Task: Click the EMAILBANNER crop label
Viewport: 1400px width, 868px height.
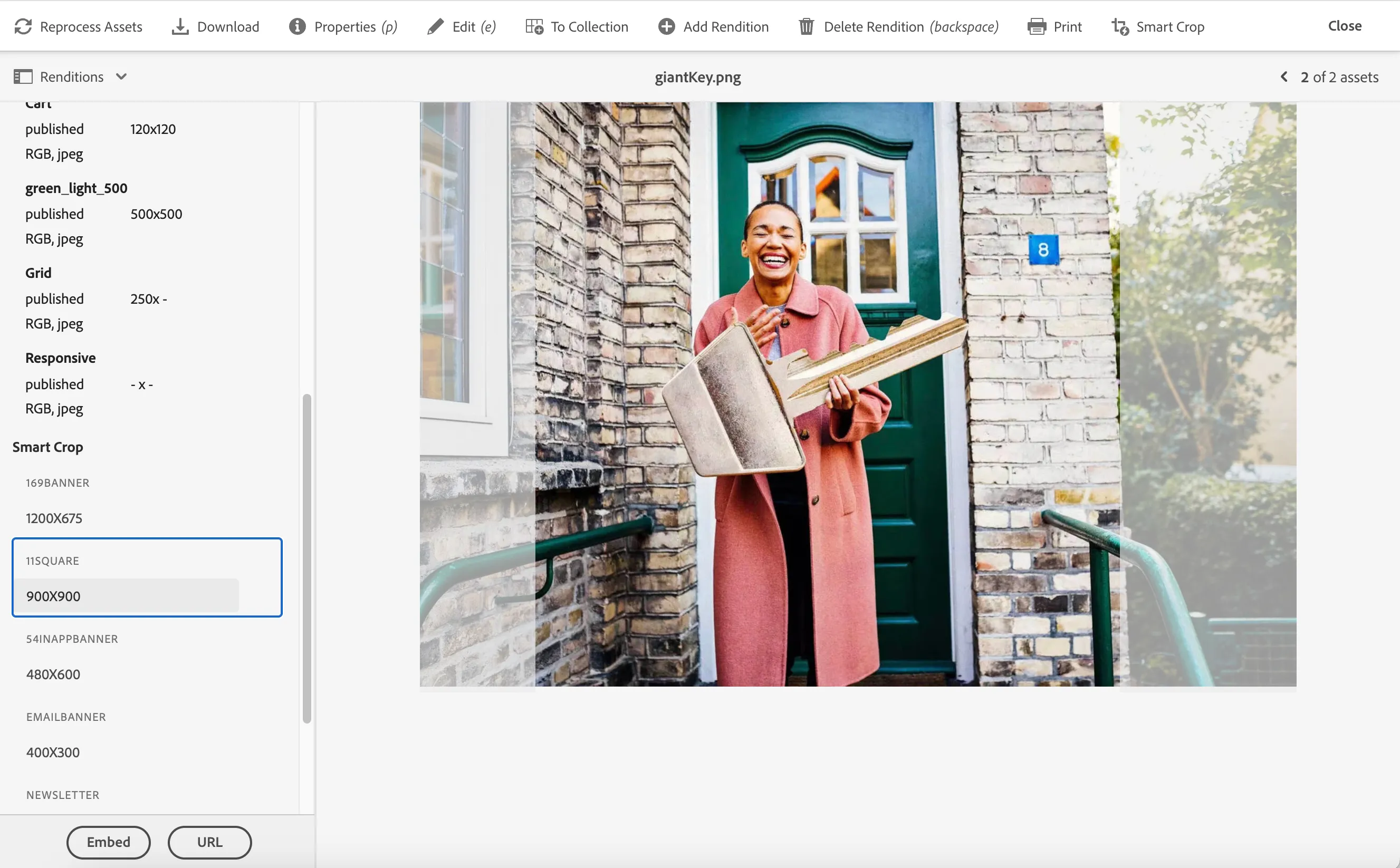Action: [x=66, y=717]
